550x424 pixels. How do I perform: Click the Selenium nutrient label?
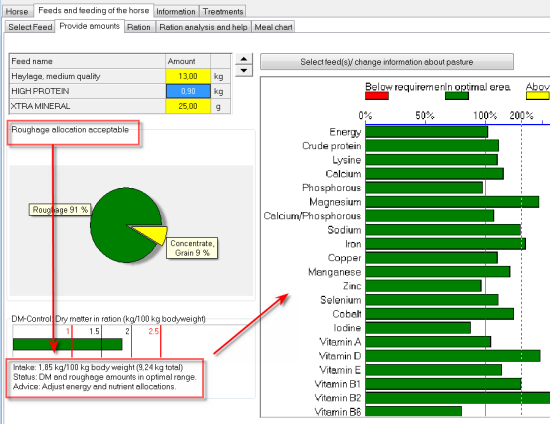coord(341,300)
